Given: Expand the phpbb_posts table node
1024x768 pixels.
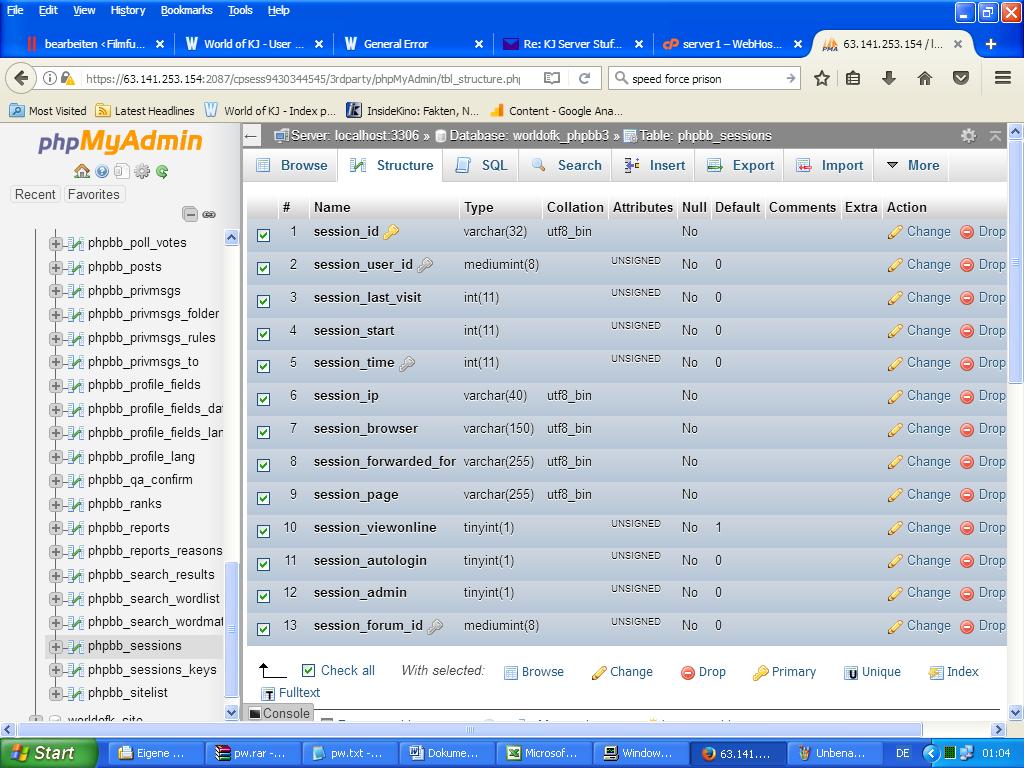Looking at the screenshot, I should click(x=56, y=267).
